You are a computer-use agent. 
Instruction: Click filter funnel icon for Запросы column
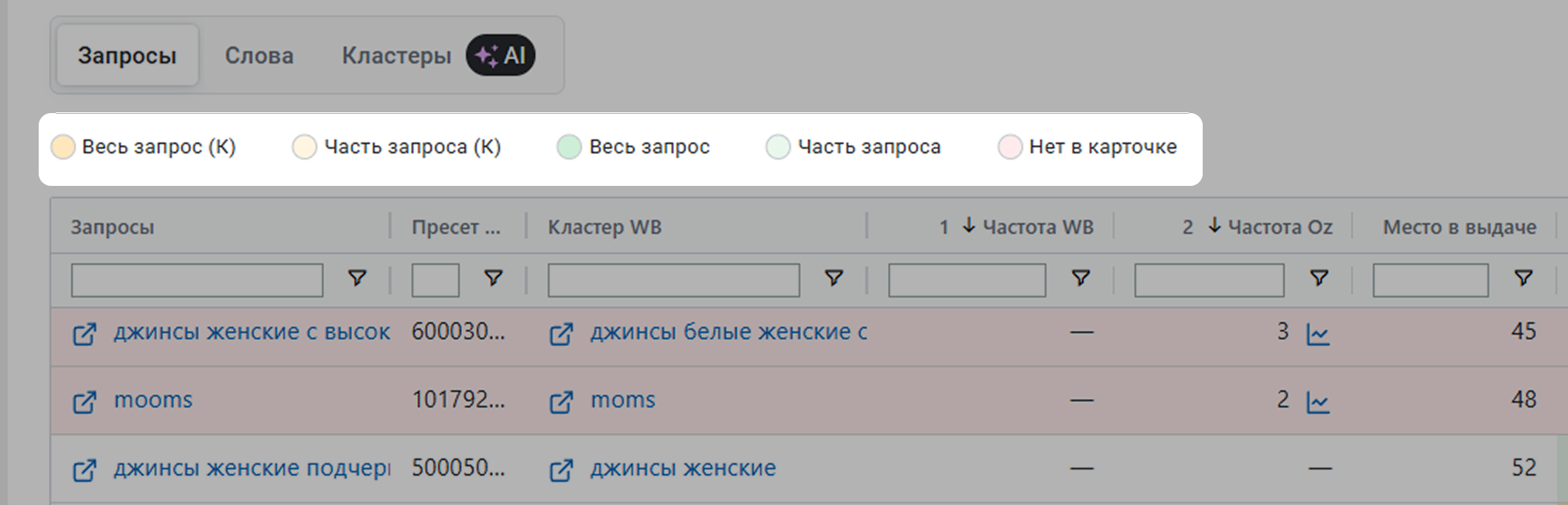pyautogui.click(x=357, y=278)
